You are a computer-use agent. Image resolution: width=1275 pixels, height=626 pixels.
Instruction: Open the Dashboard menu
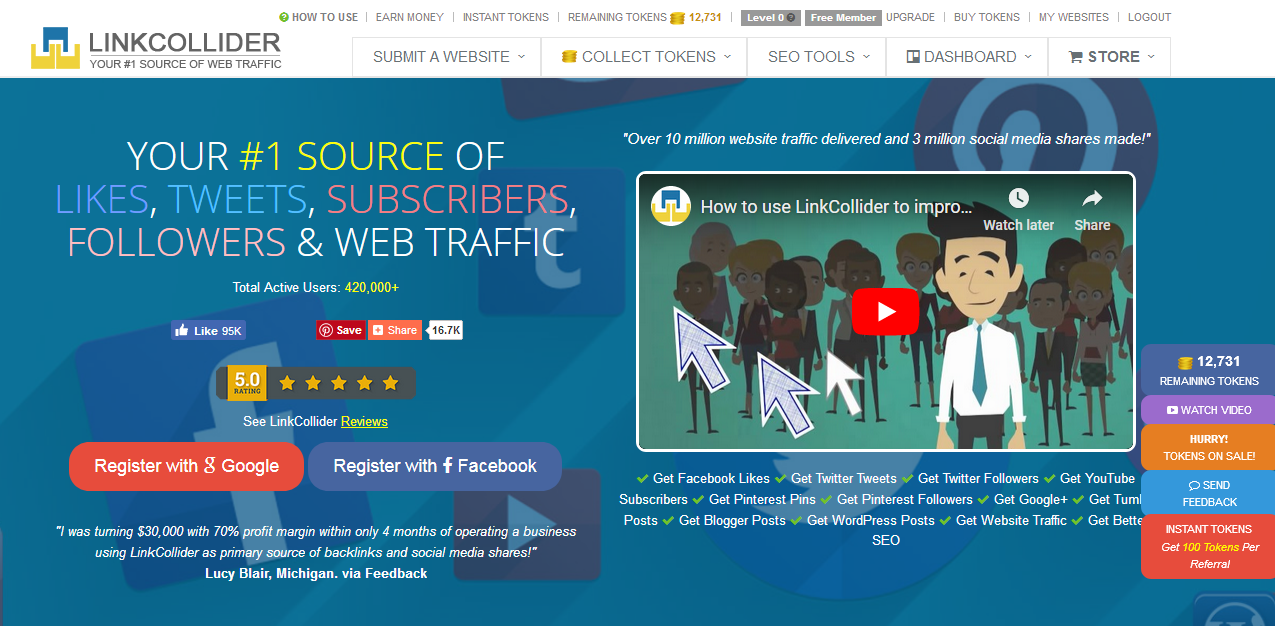click(x=967, y=57)
